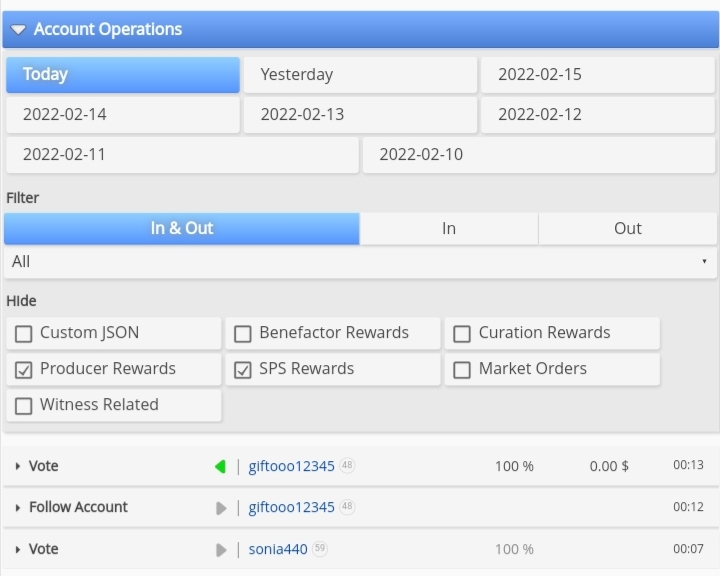Uncheck the SPS Rewards checkbox
The width and height of the screenshot is (720, 576).
click(x=242, y=370)
